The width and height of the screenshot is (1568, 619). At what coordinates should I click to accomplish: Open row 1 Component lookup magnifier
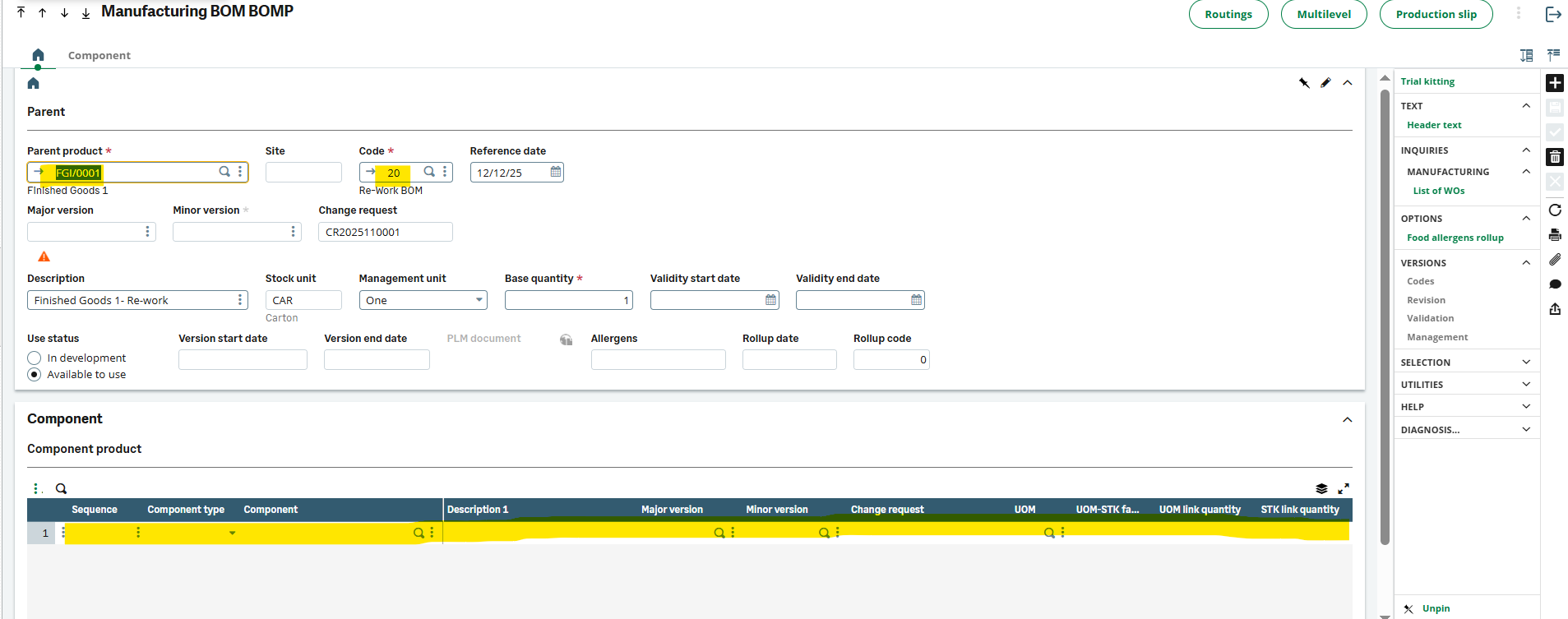point(419,533)
